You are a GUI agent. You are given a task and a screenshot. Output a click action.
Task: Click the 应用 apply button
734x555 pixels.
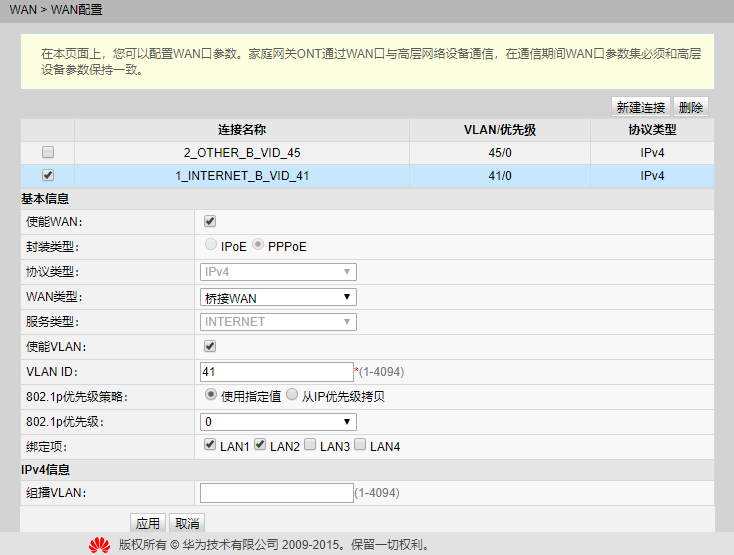pyautogui.click(x=148, y=523)
